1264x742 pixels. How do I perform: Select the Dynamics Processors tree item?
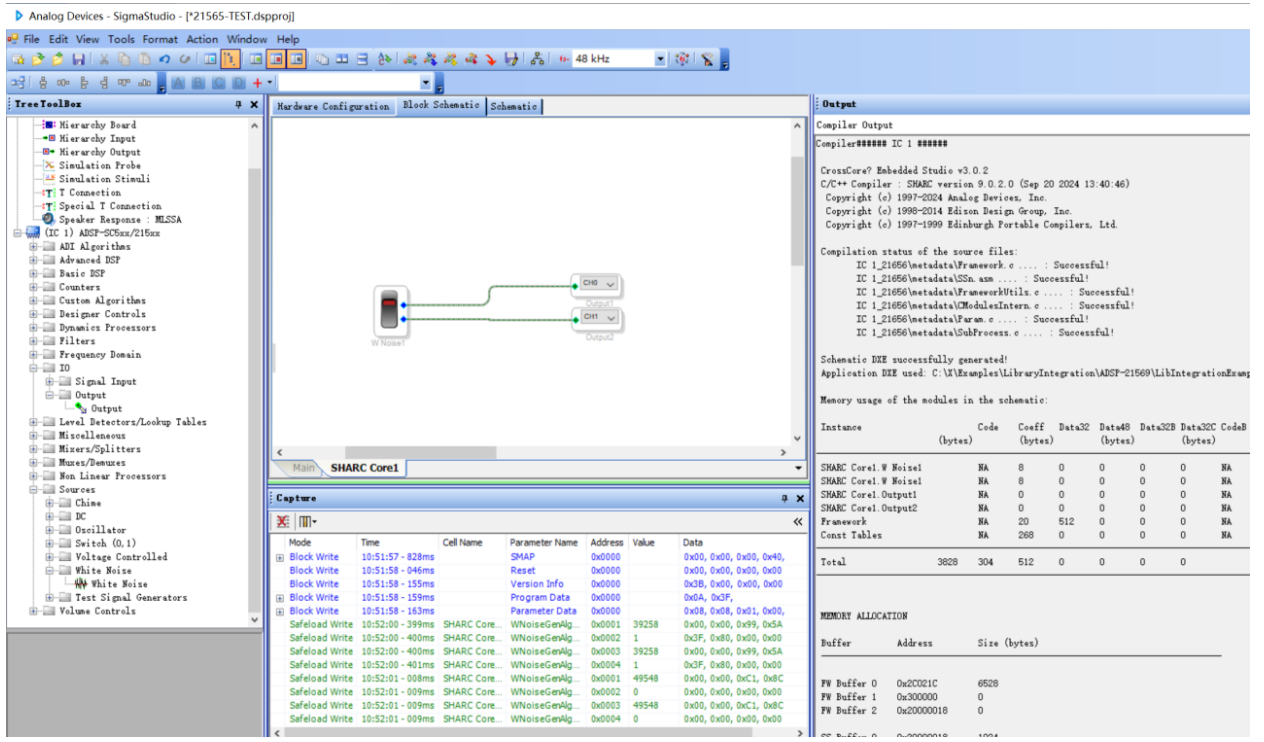(x=107, y=327)
